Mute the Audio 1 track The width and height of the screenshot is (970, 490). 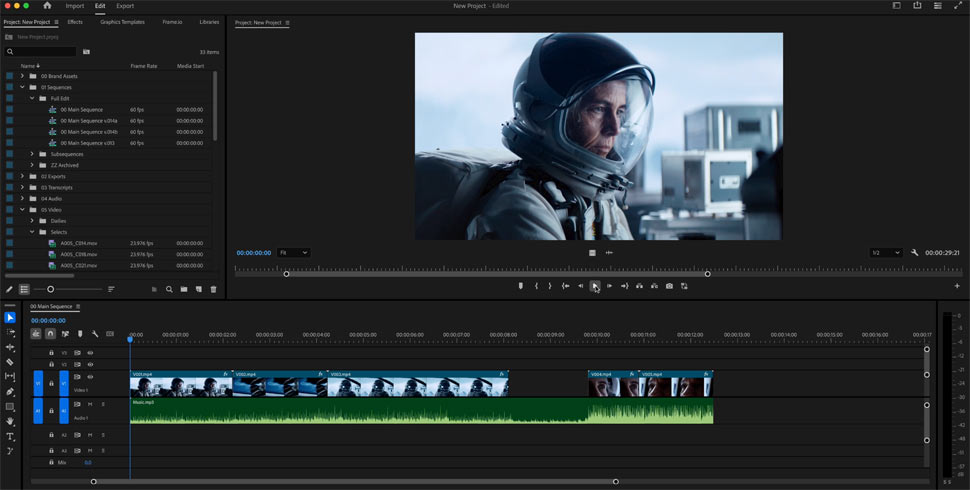pos(89,404)
